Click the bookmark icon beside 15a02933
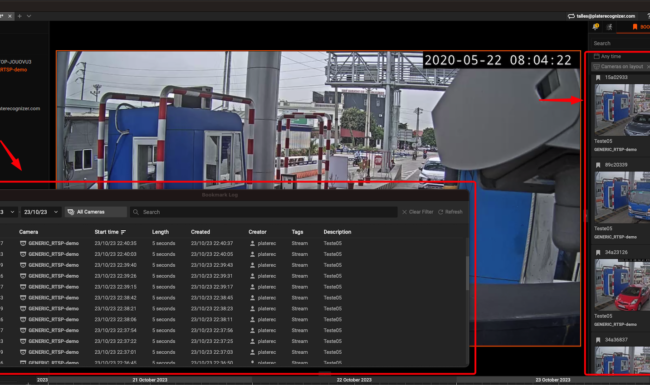Image resolution: width=650 pixels, height=385 pixels. point(598,77)
